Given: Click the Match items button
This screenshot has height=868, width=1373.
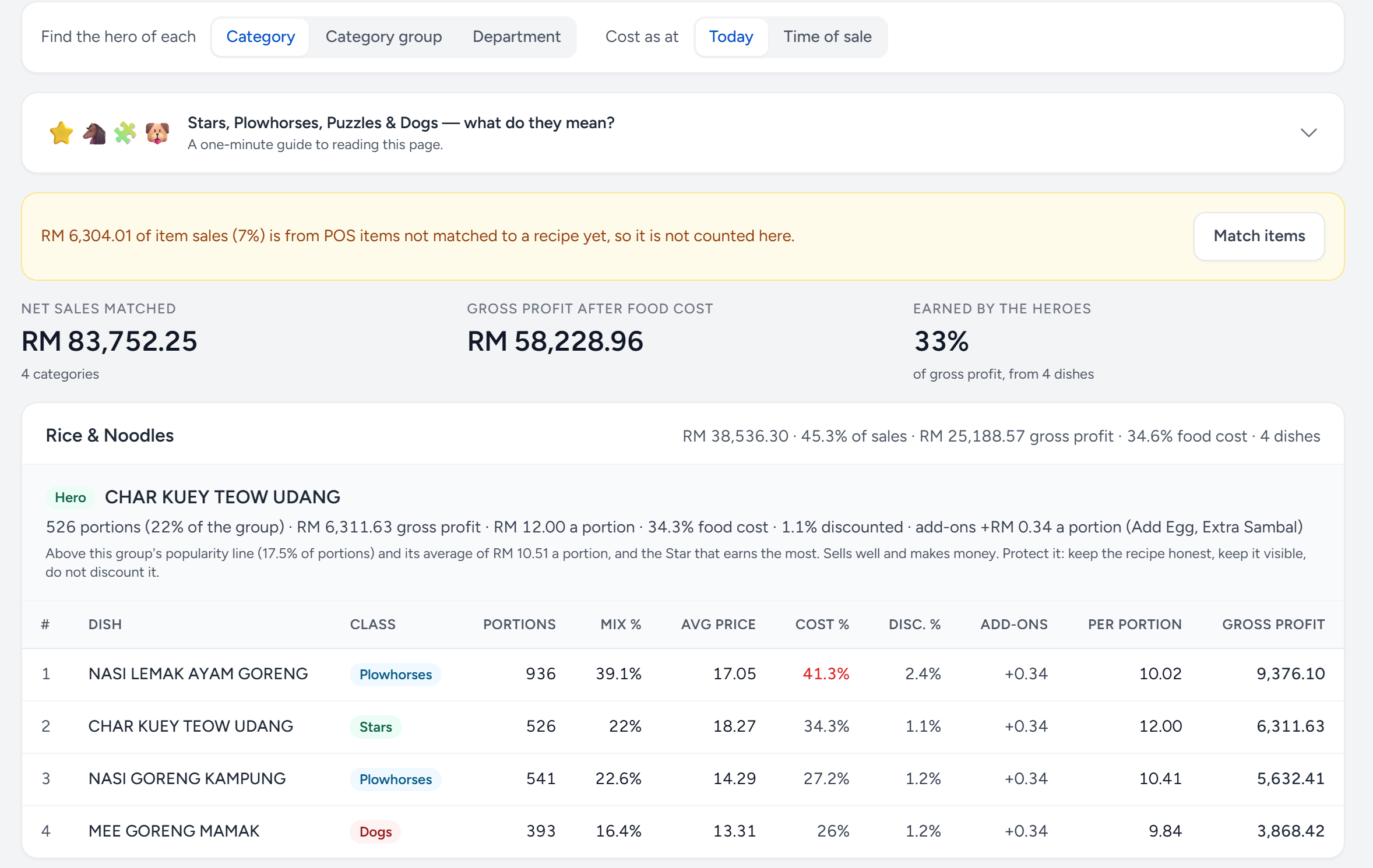Looking at the screenshot, I should point(1259,236).
